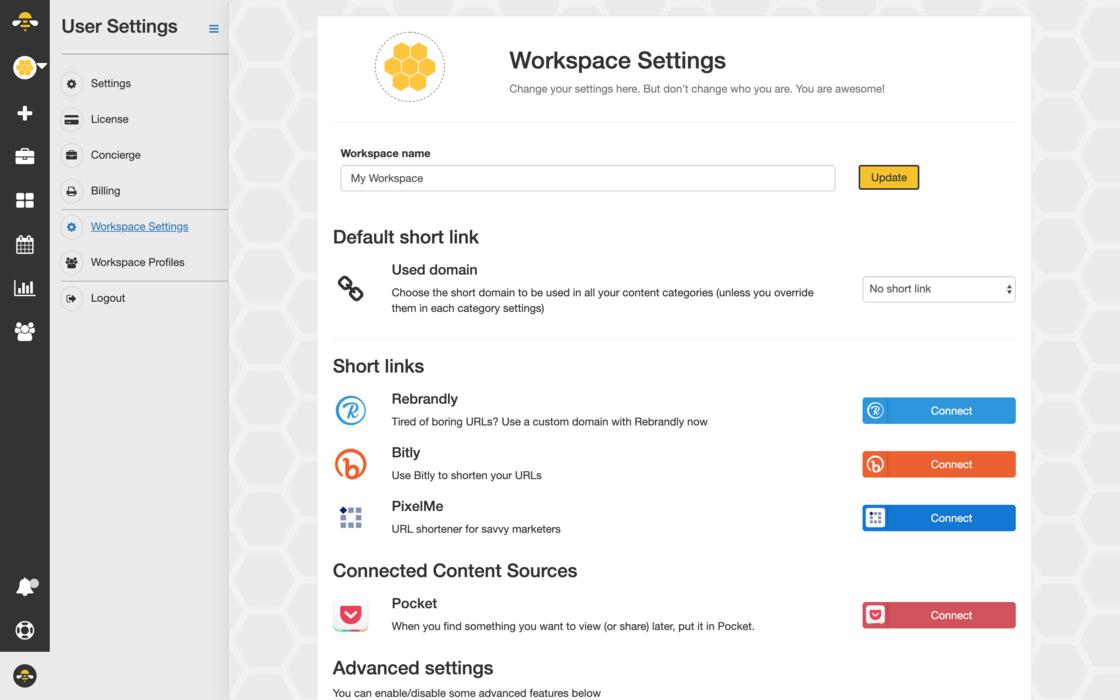The width and height of the screenshot is (1120, 700).
Task: Open the notifications bell icon
Action: [x=26, y=587]
